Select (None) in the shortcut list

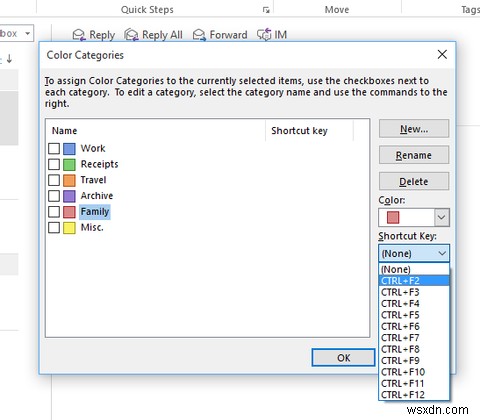[414, 269]
